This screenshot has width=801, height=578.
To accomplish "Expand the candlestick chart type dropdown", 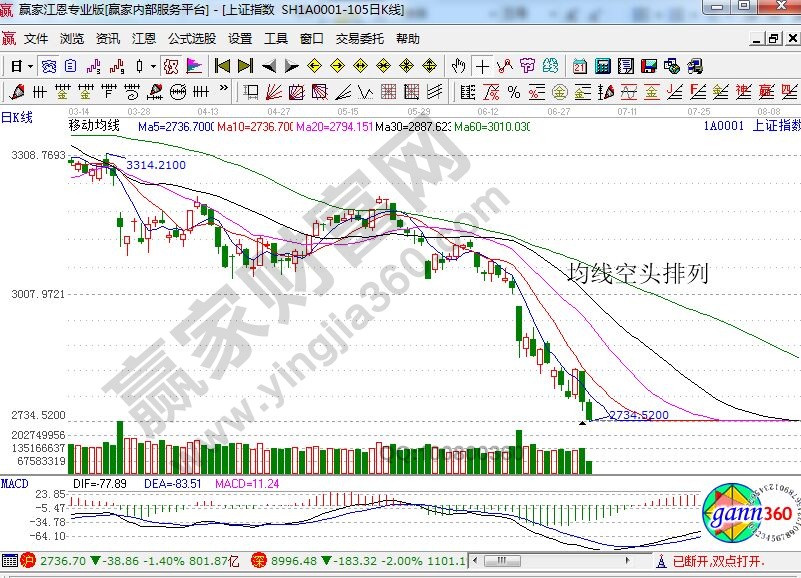I will click(x=152, y=66).
